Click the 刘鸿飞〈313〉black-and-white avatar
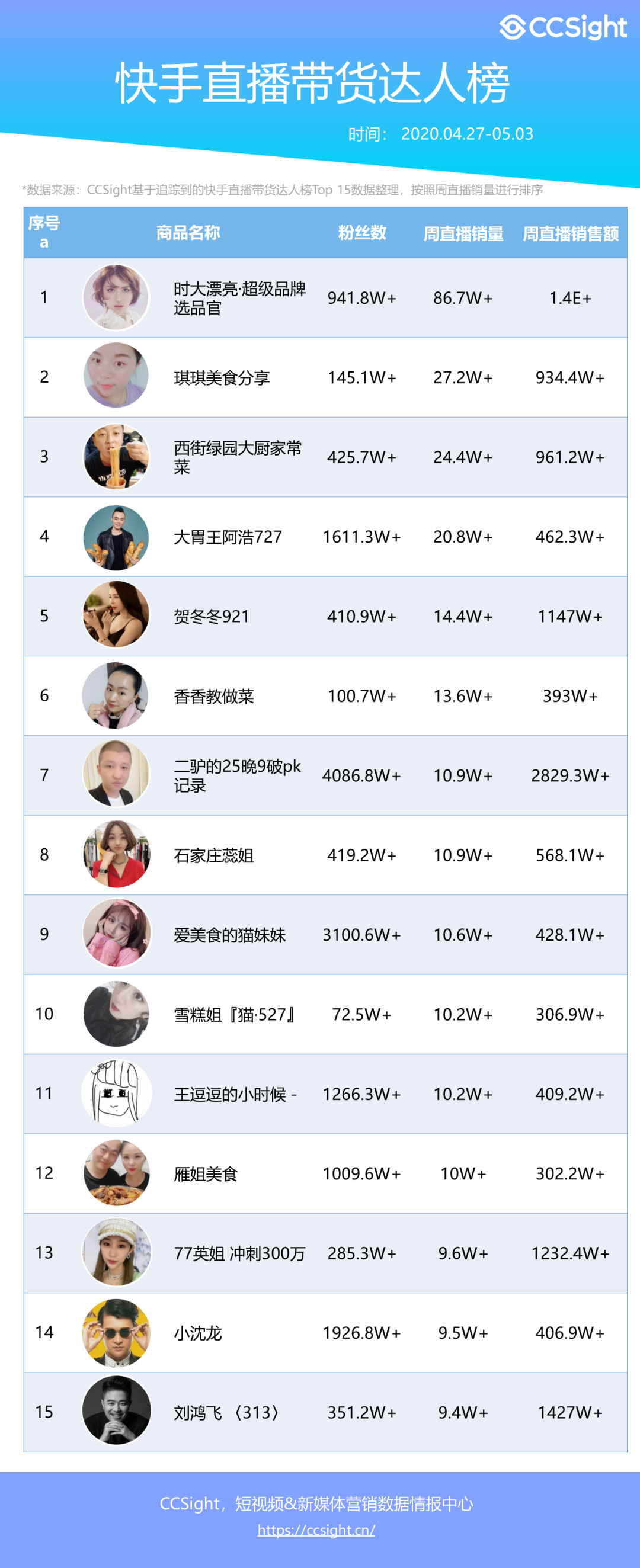Viewport: 640px width, 1568px height. [x=116, y=1410]
